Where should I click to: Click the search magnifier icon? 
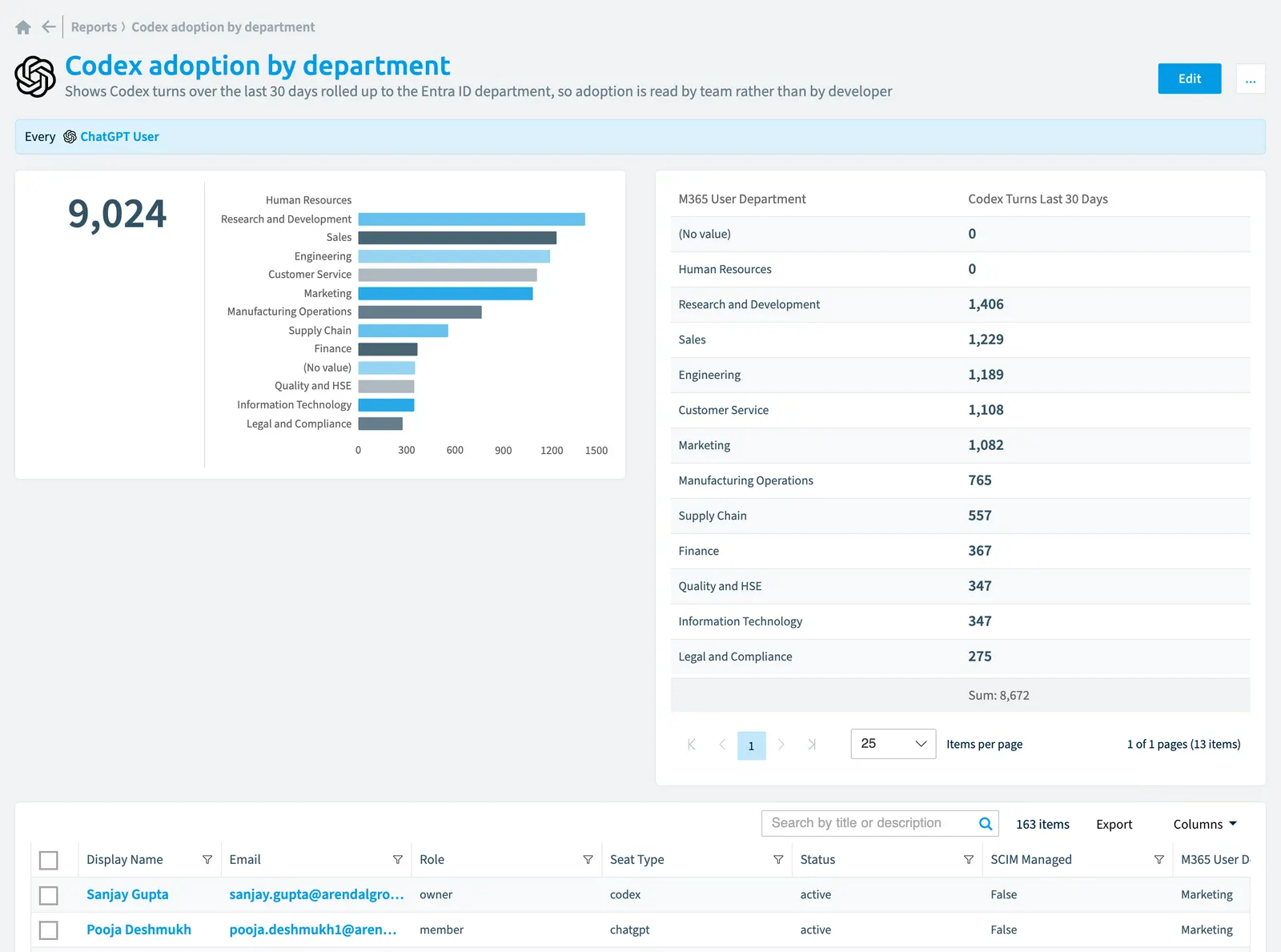pos(986,823)
